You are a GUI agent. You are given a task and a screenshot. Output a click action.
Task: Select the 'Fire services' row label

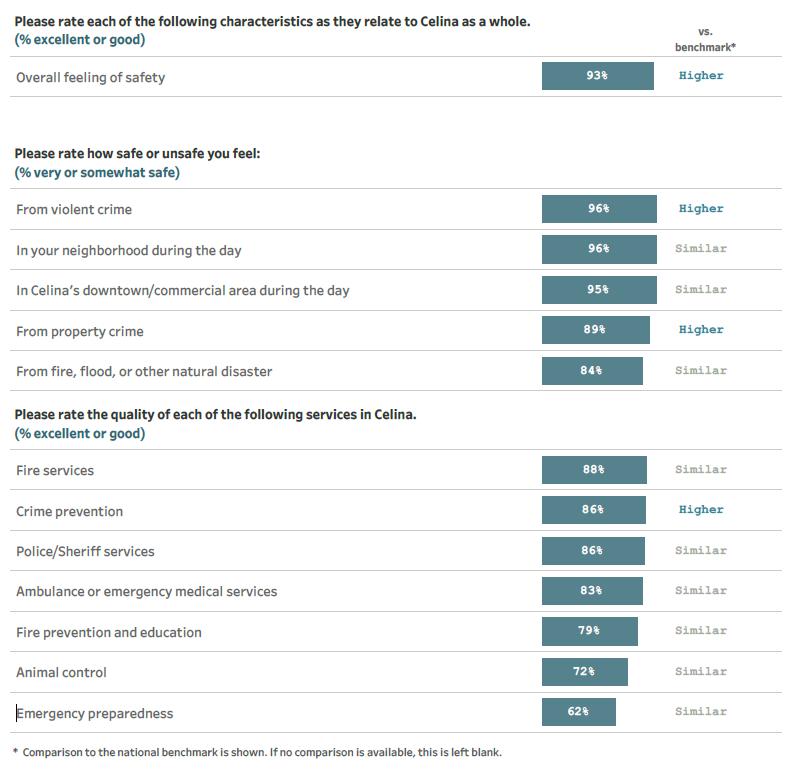55,470
